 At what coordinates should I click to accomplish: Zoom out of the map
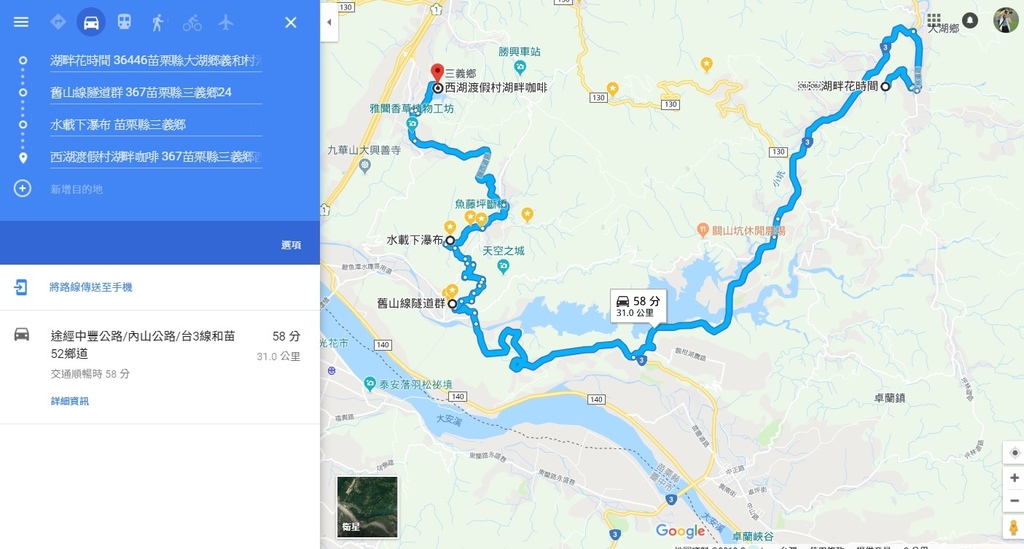click(x=1014, y=501)
